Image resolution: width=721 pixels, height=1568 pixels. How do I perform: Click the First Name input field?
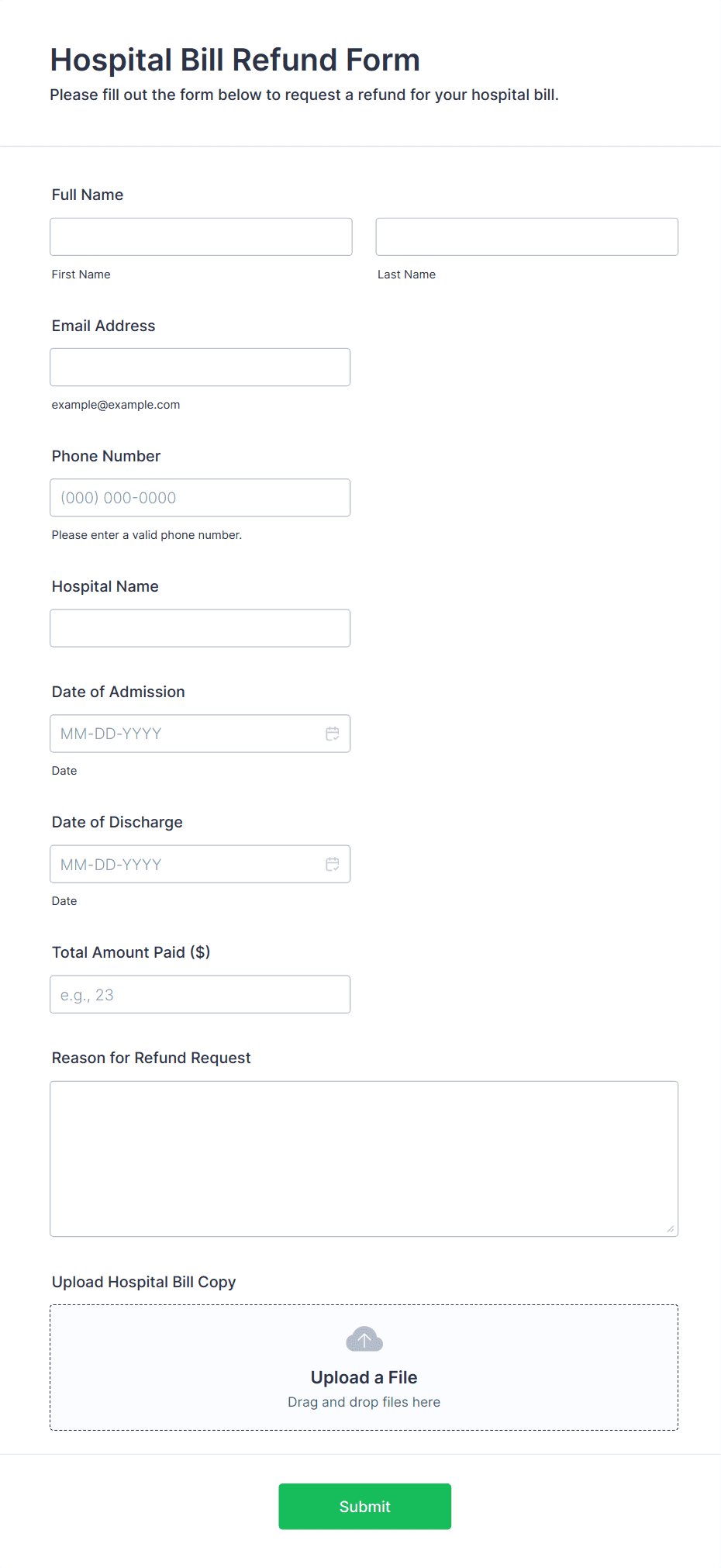(201, 237)
